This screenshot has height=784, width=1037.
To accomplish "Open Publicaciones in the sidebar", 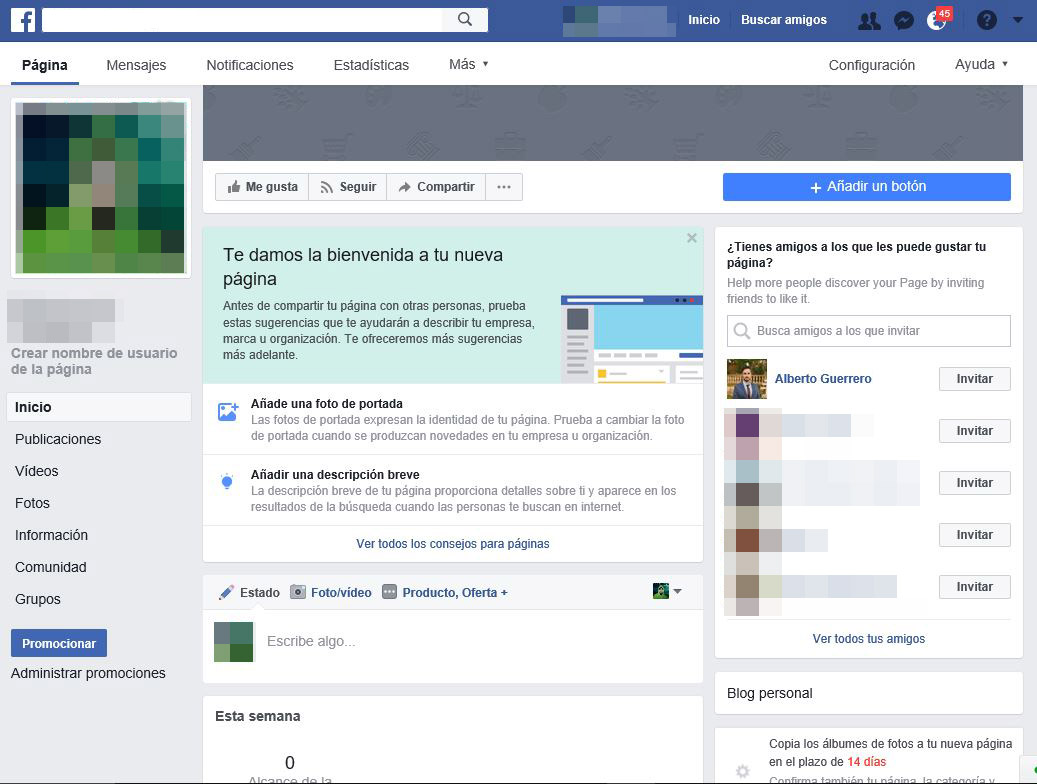I will pos(58,439).
